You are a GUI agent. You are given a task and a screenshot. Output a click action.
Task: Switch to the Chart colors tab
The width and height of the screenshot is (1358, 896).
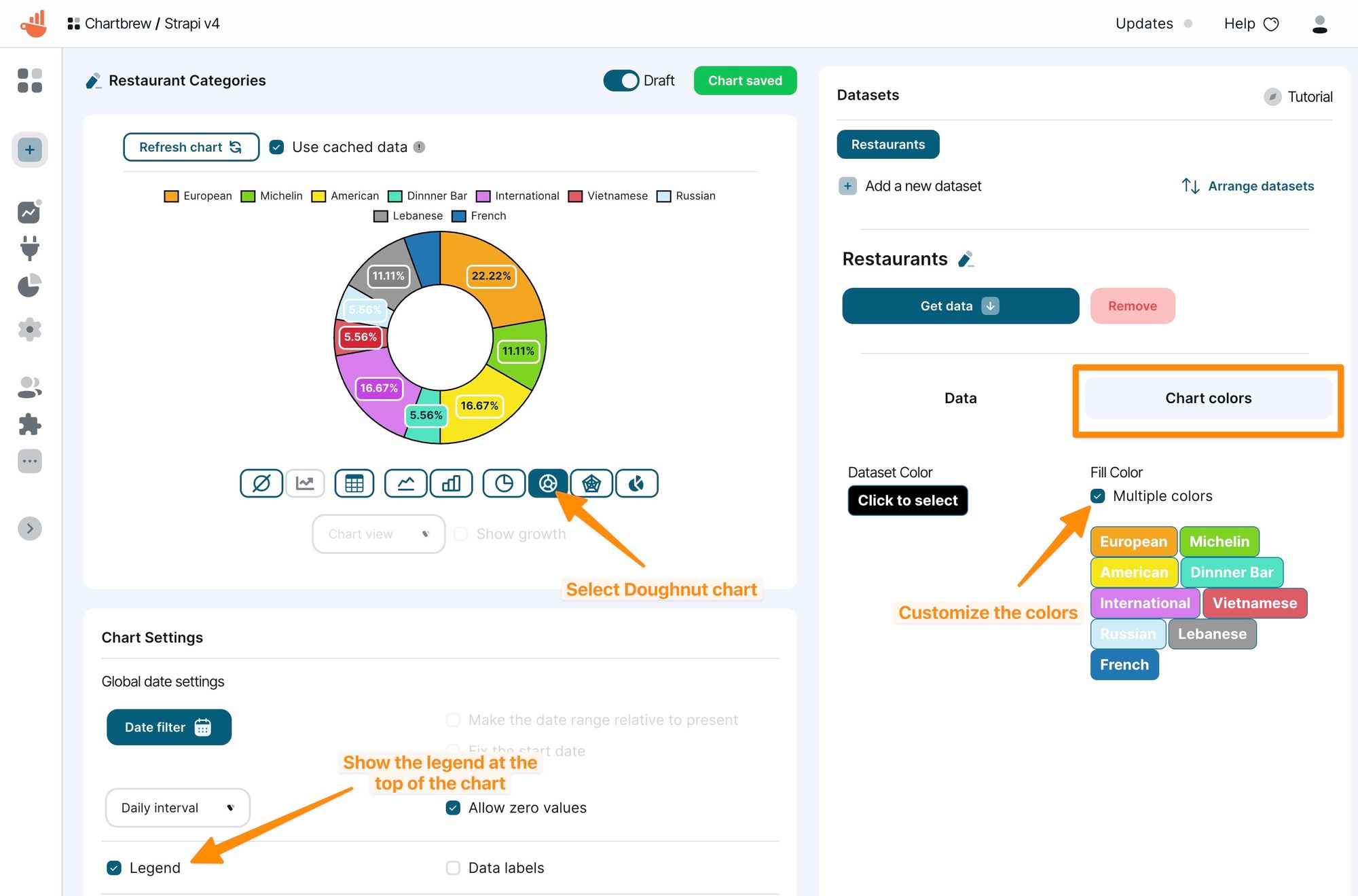(x=1208, y=398)
